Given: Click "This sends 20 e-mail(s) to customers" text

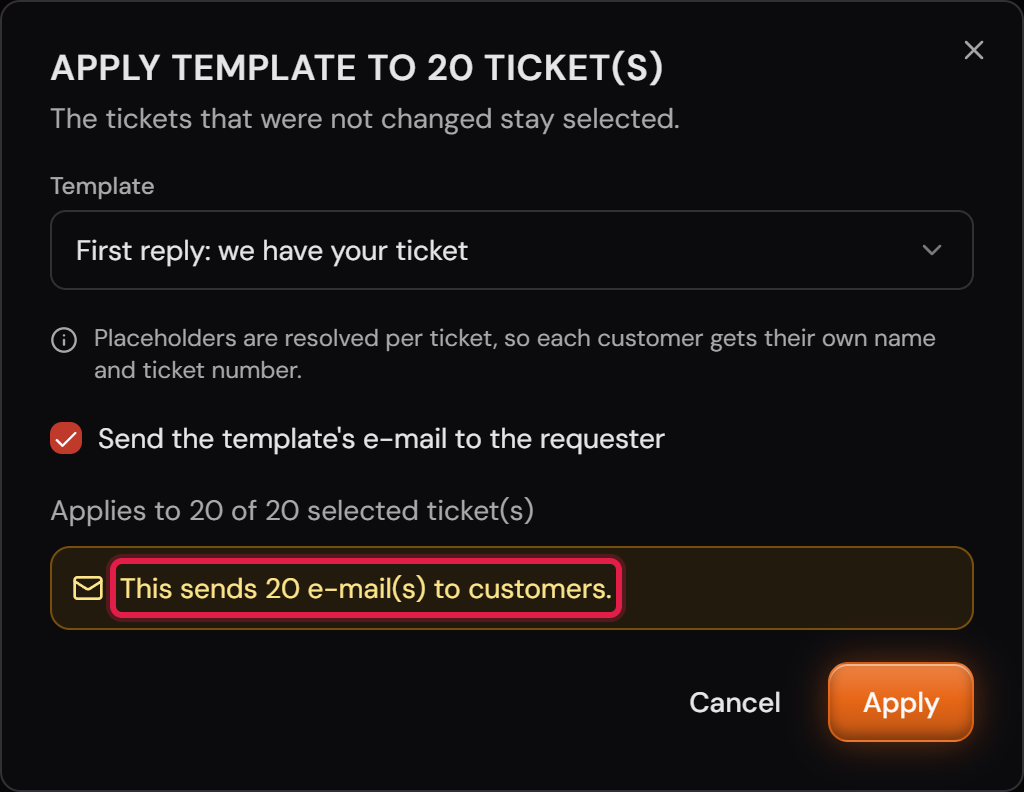Looking at the screenshot, I should tap(366, 588).
